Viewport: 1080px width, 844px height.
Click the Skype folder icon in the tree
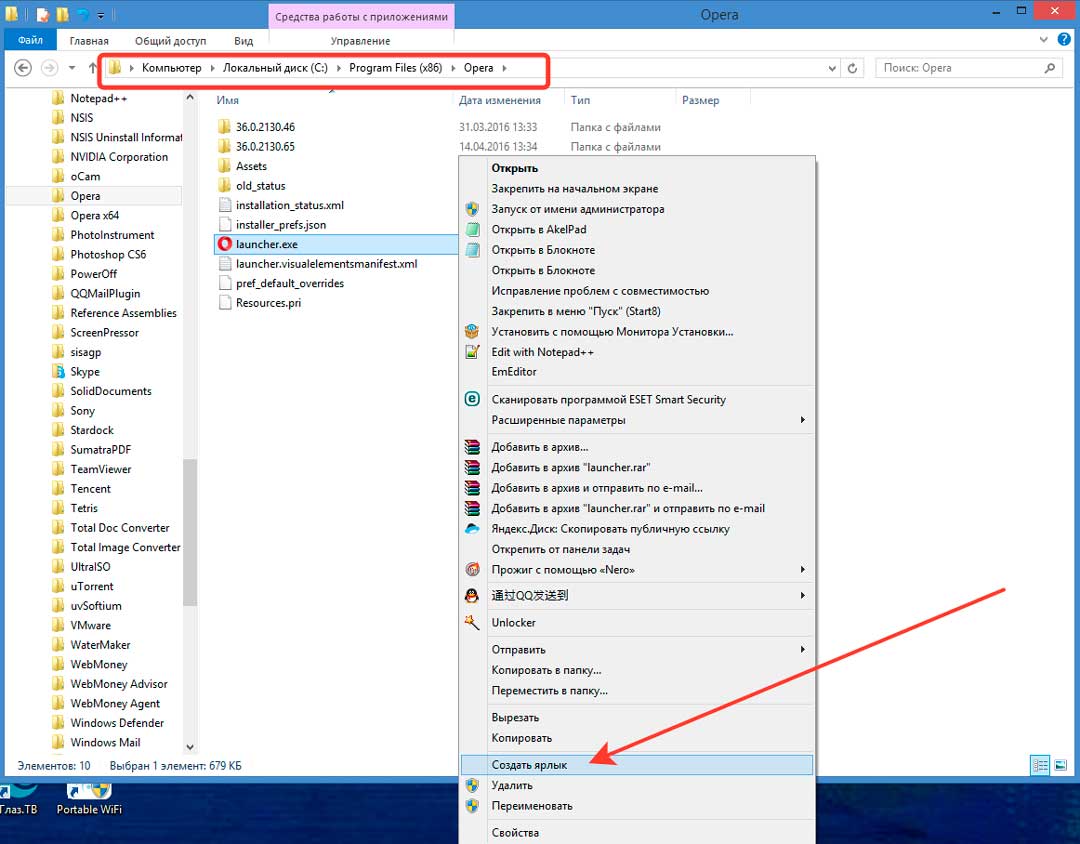(59, 371)
